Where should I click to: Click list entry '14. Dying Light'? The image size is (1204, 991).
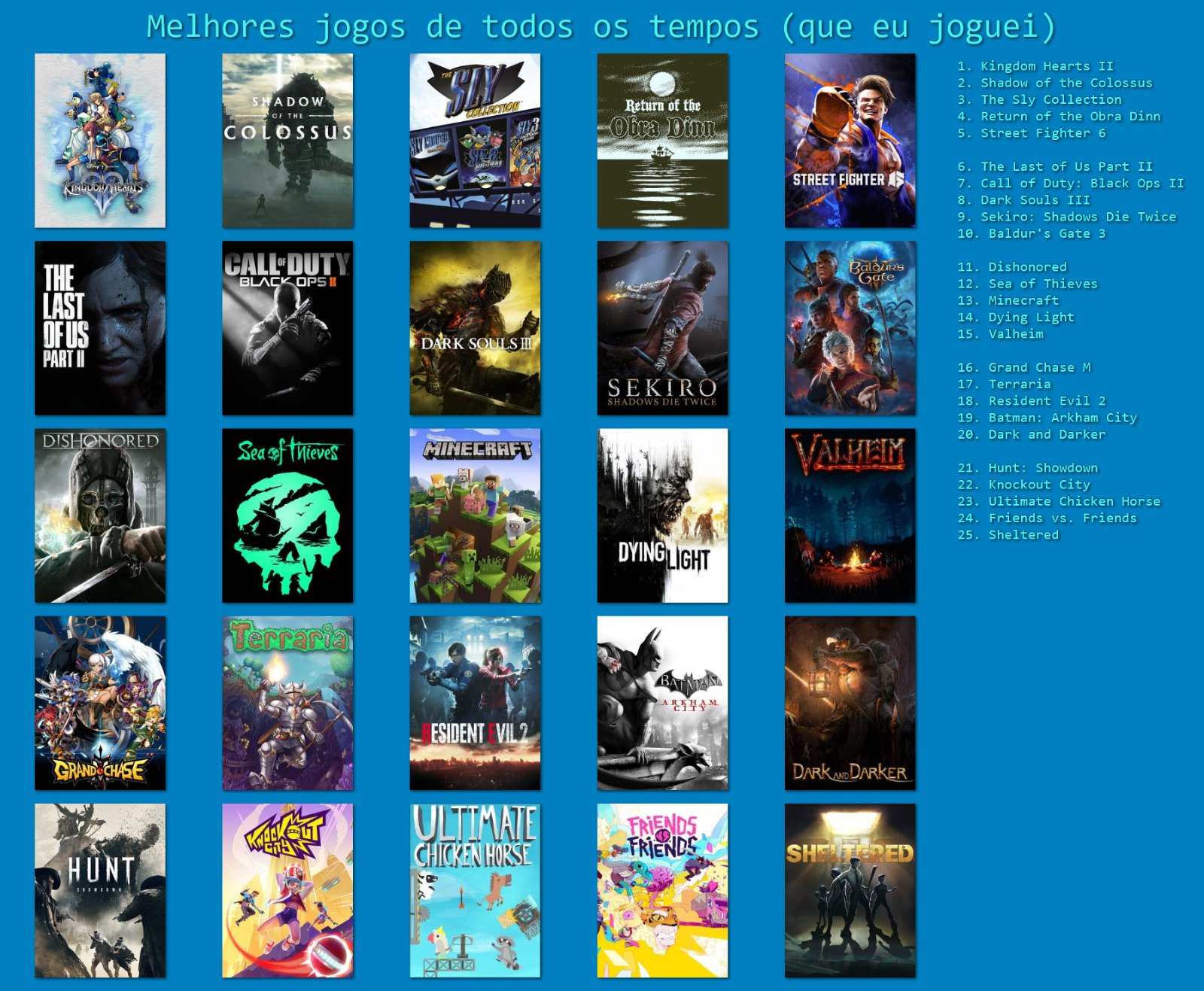[1016, 317]
